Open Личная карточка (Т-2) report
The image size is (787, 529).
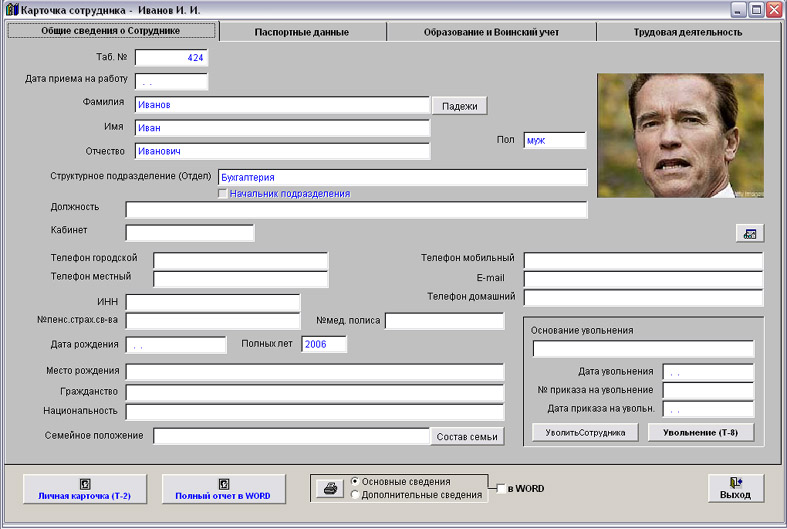click(85, 488)
